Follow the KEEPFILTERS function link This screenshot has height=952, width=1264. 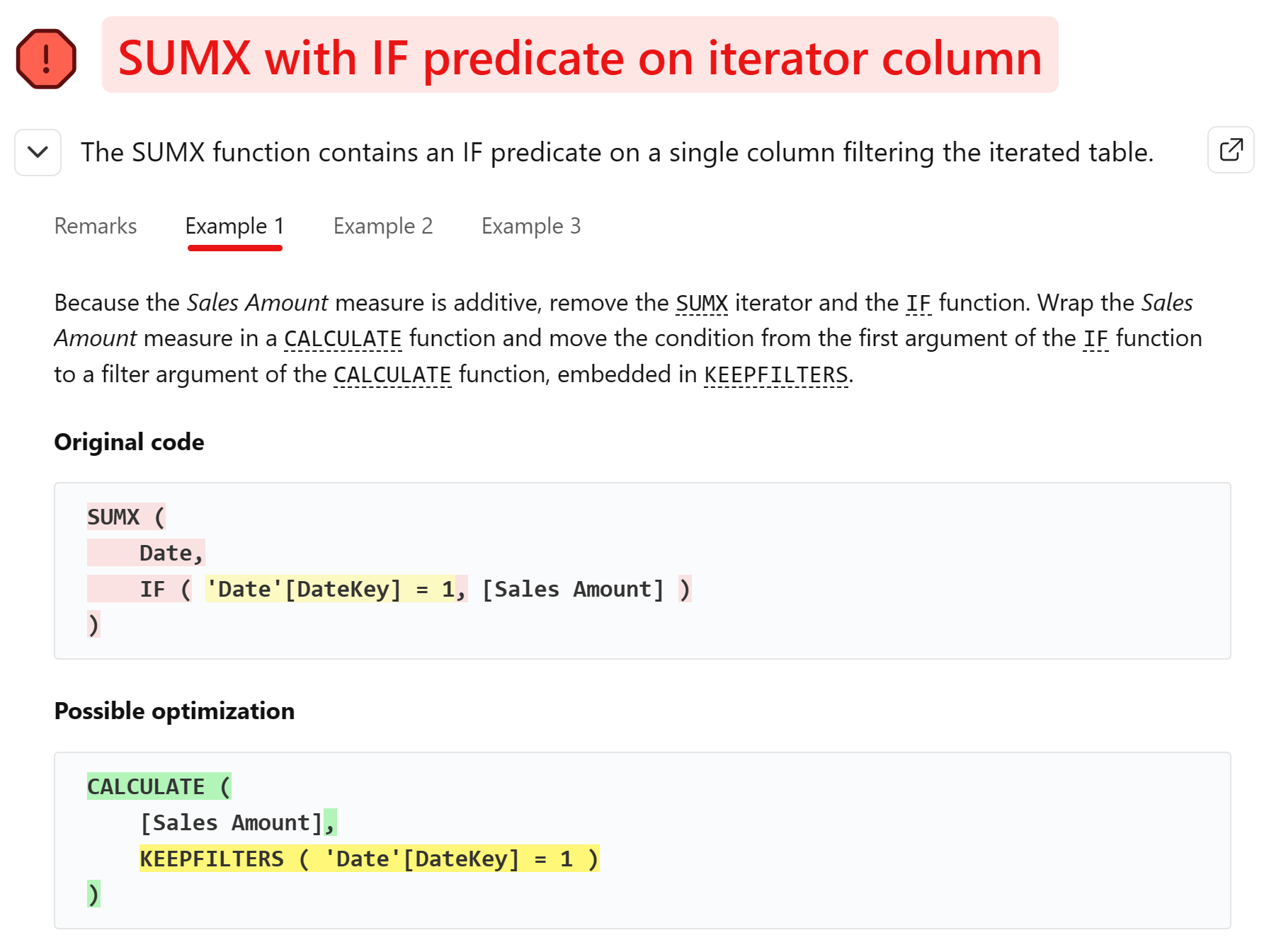(776, 374)
